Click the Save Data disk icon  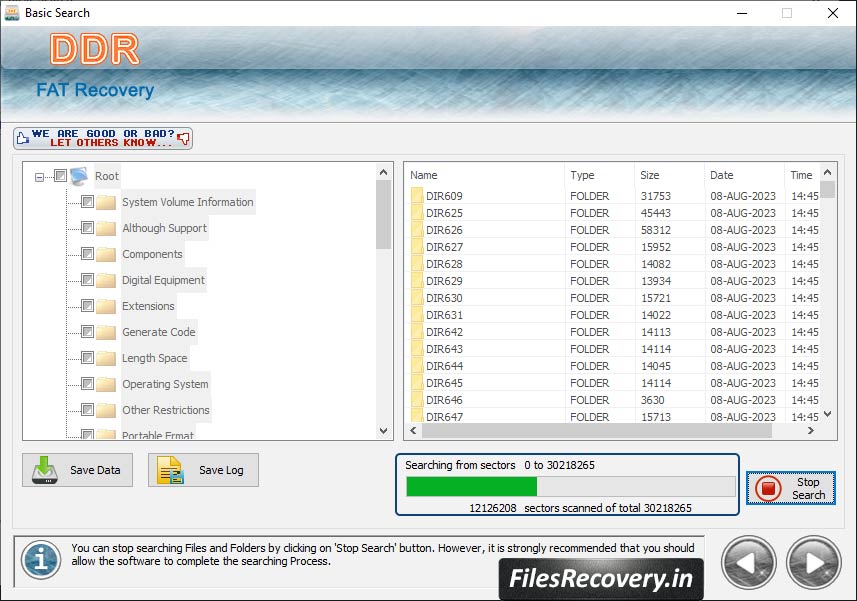tap(45, 470)
